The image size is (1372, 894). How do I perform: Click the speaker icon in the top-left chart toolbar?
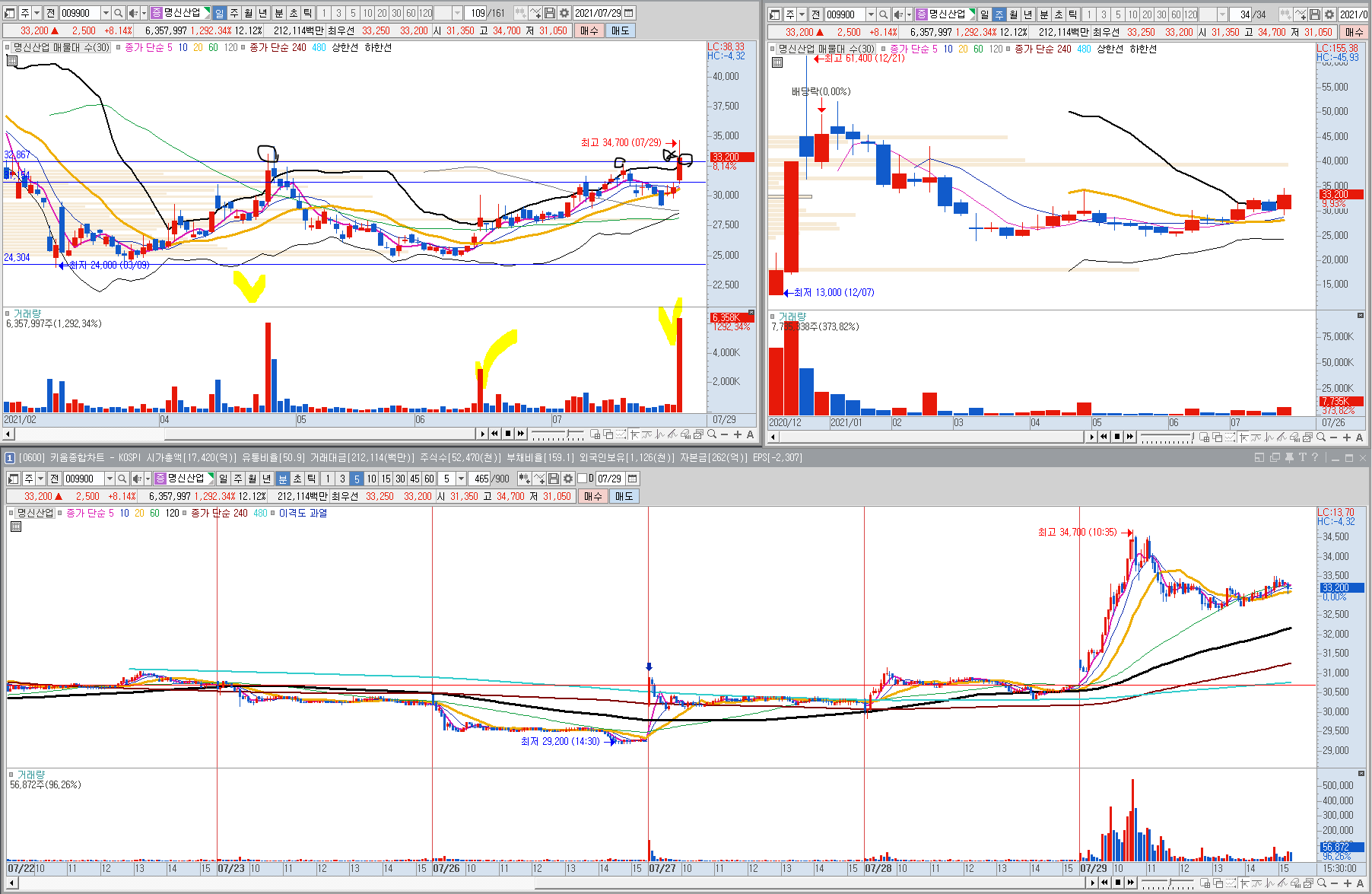(133, 13)
